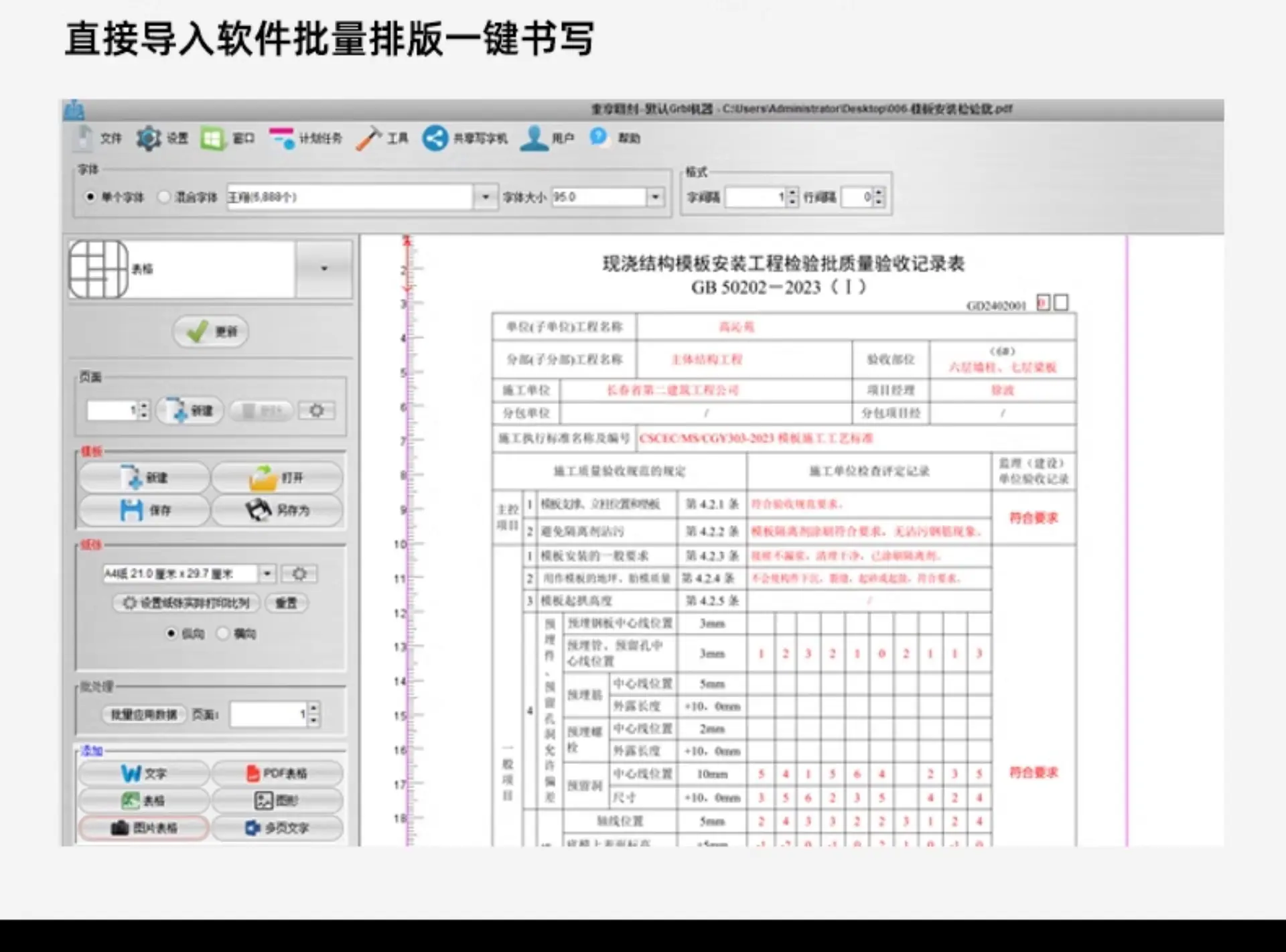This screenshot has height=952, width=1286.
Task: Click 符合要求 in the 主控项目 row
Action: point(1033,518)
